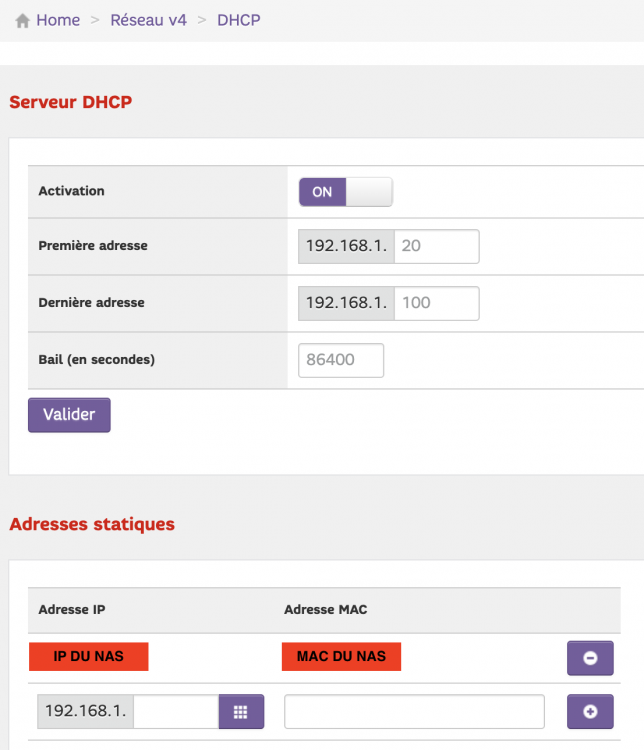
Task: Remove the NAS static address entry
Action: [590, 658]
